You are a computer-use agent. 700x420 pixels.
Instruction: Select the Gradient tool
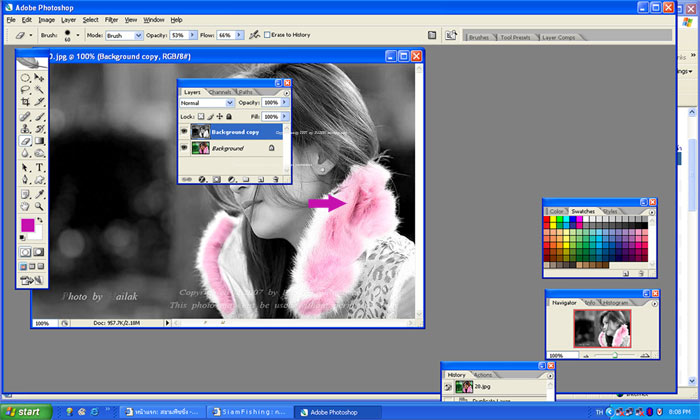(x=39, y=141)
